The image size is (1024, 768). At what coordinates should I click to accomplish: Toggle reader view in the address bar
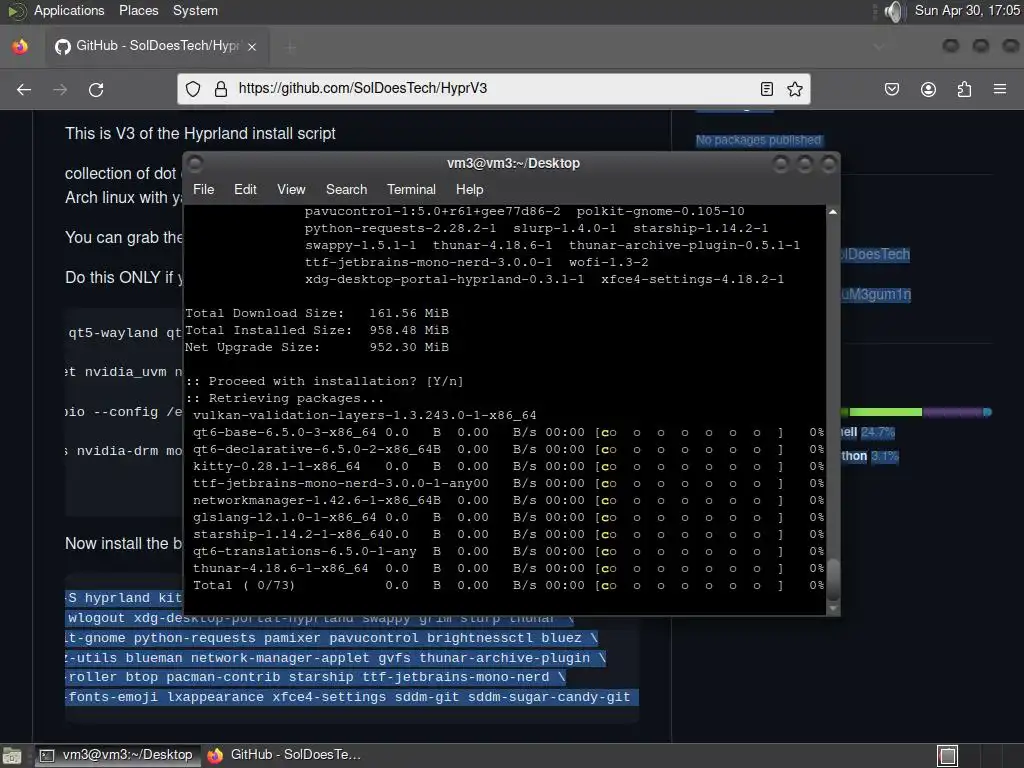click(x=767, y=89)
